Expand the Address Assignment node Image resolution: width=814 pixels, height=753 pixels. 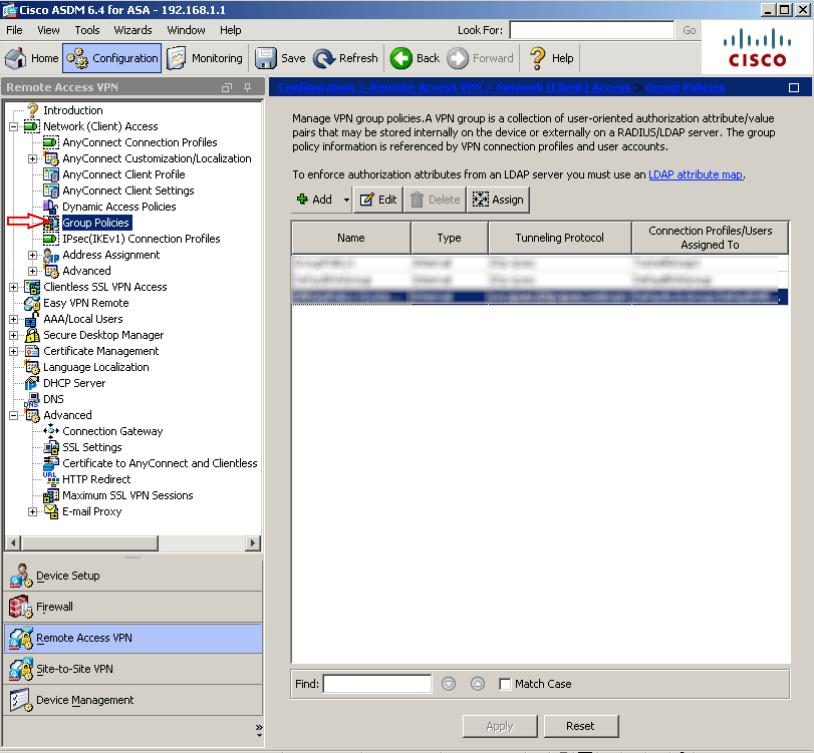pyautogui.click(x=33, y=255)
